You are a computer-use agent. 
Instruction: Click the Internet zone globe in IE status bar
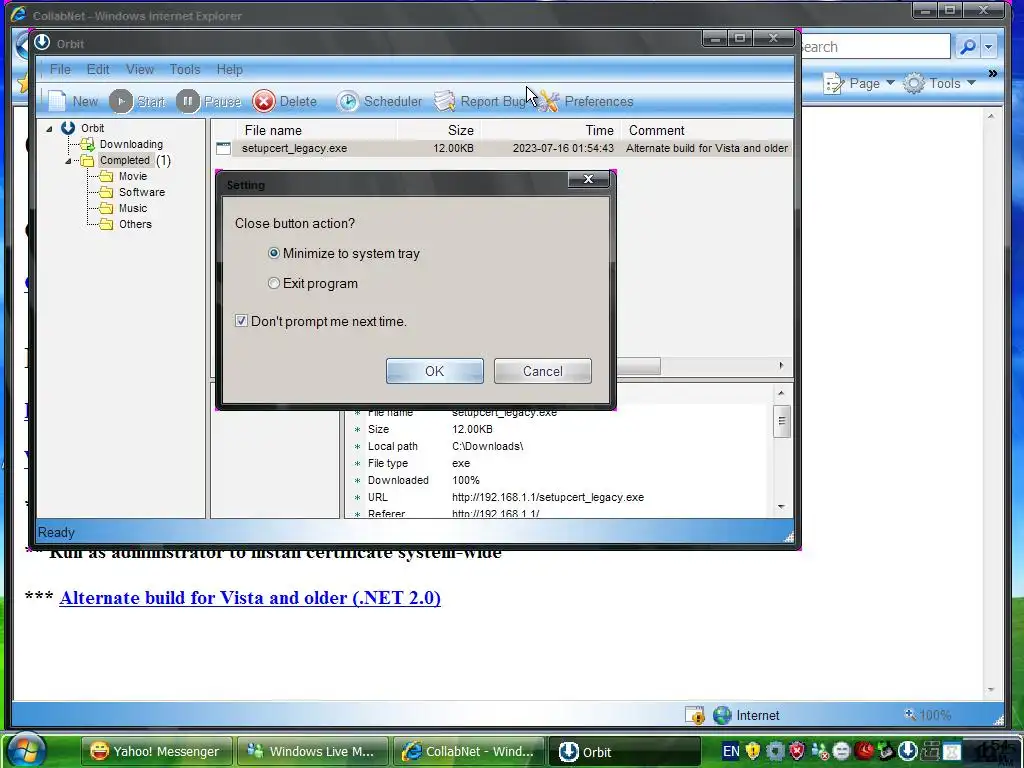click(722, 715)
